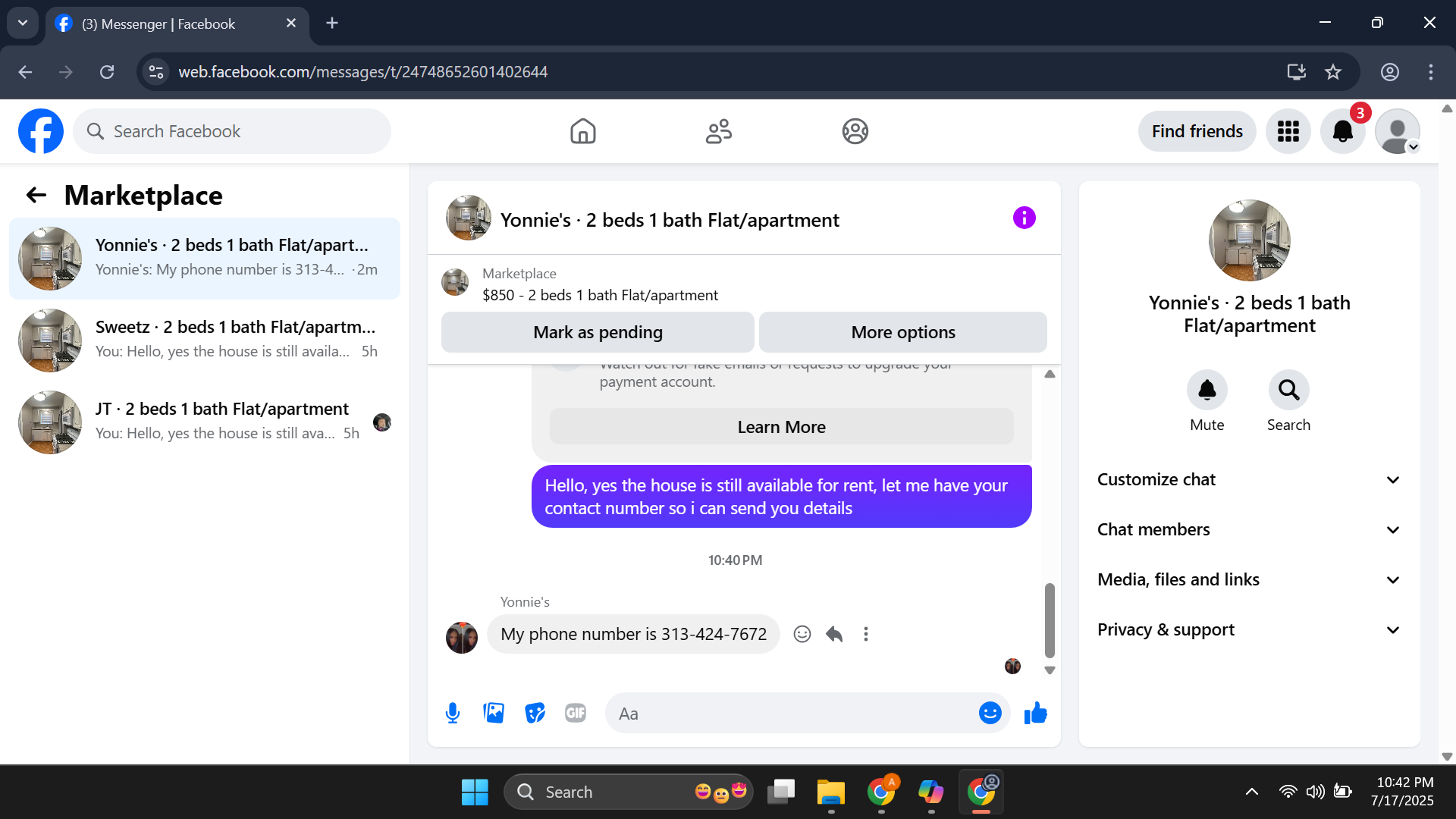The image size is (1456, 819).
Task: Go to the Home feed icon
Action: coord(583,131)
